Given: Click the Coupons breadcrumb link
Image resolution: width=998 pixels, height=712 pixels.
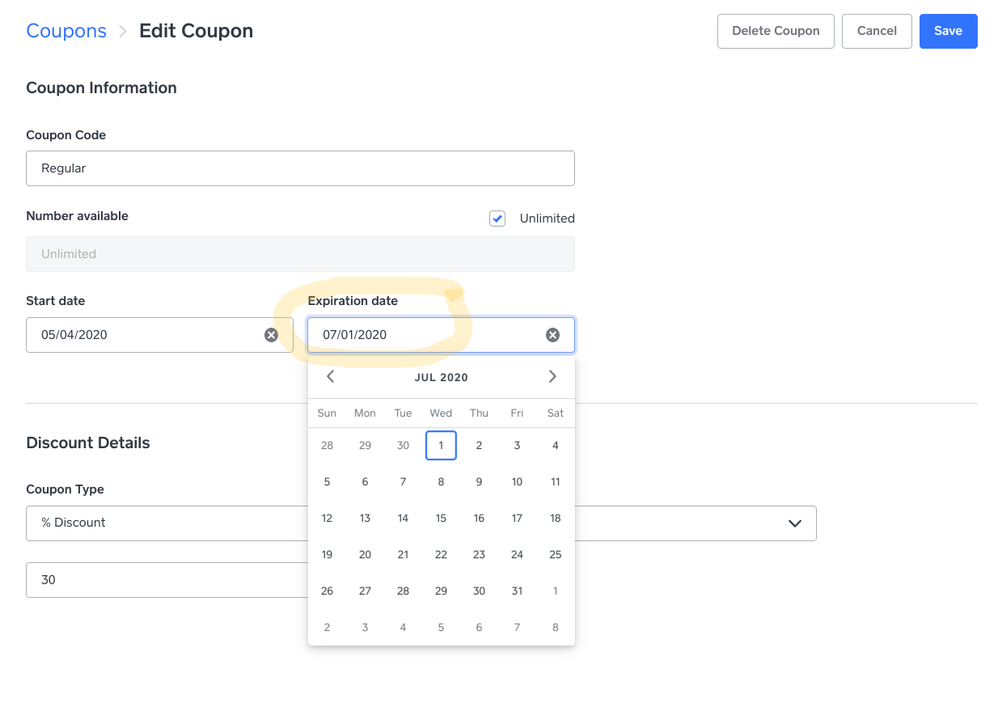Looking at the screenshot, I should [66, 31].
